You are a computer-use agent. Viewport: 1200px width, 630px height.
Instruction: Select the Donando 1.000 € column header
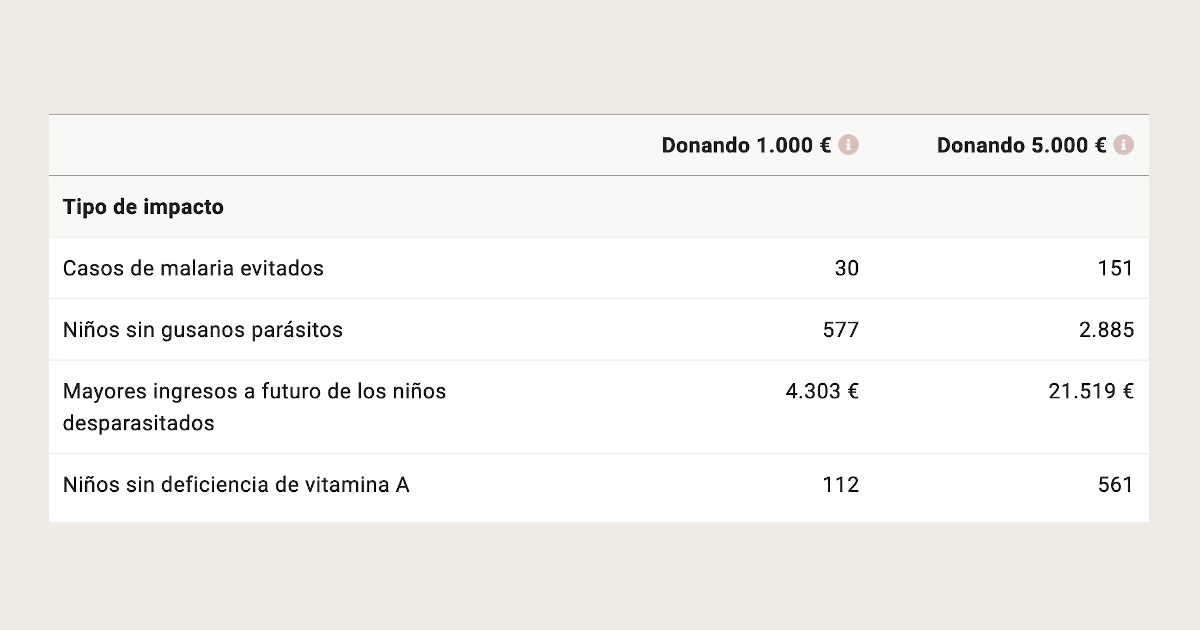pos(746,145)
